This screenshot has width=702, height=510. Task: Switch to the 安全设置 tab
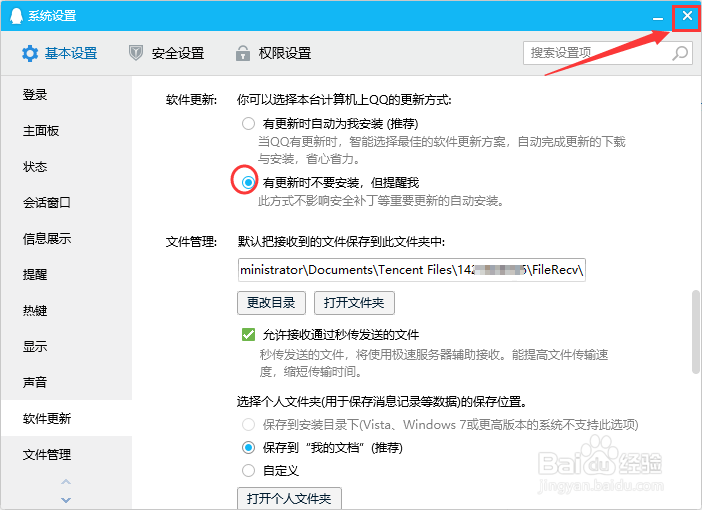tap(167, 53)
